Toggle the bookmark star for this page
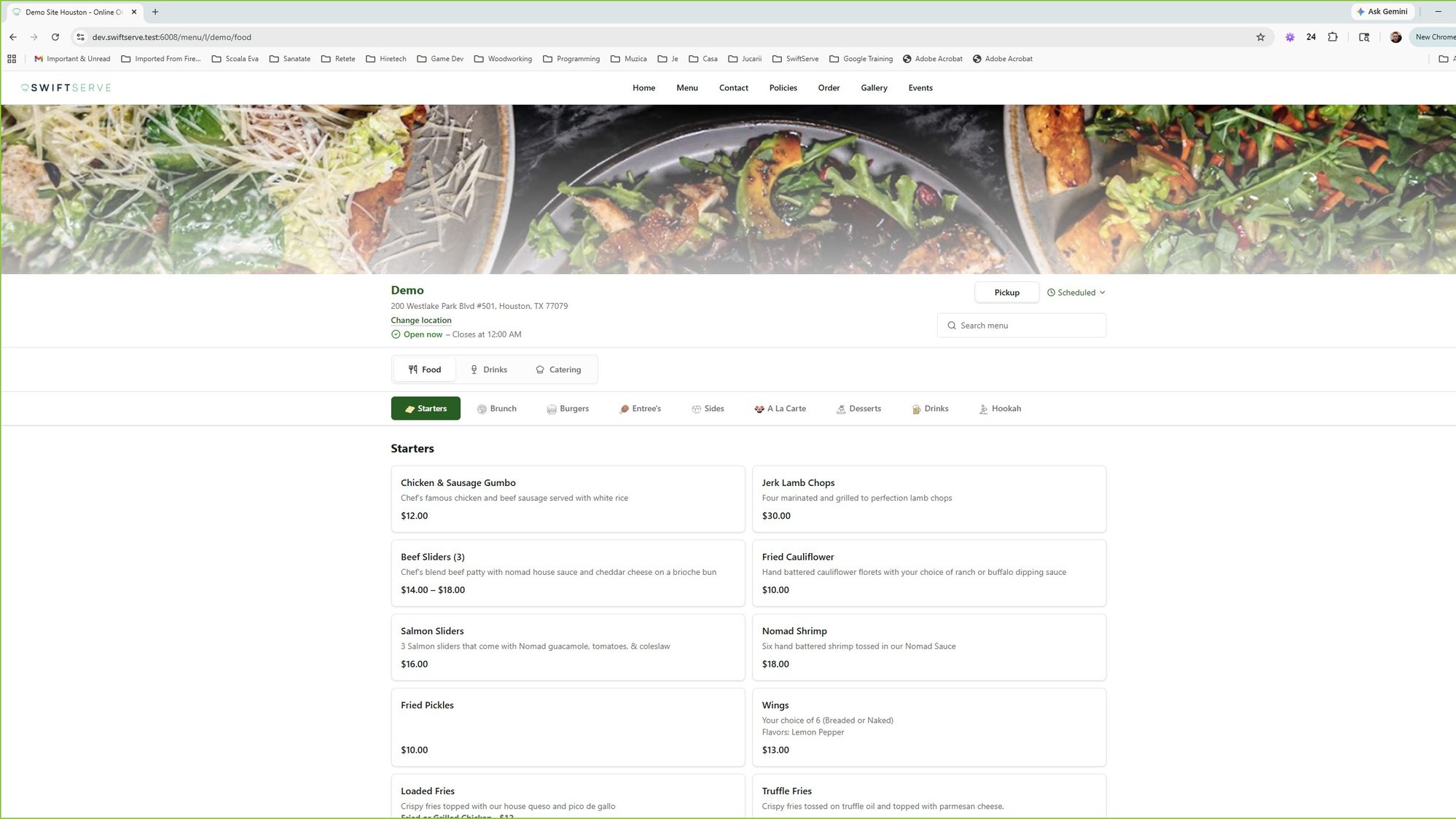1456x819 pixels. 1260,36
